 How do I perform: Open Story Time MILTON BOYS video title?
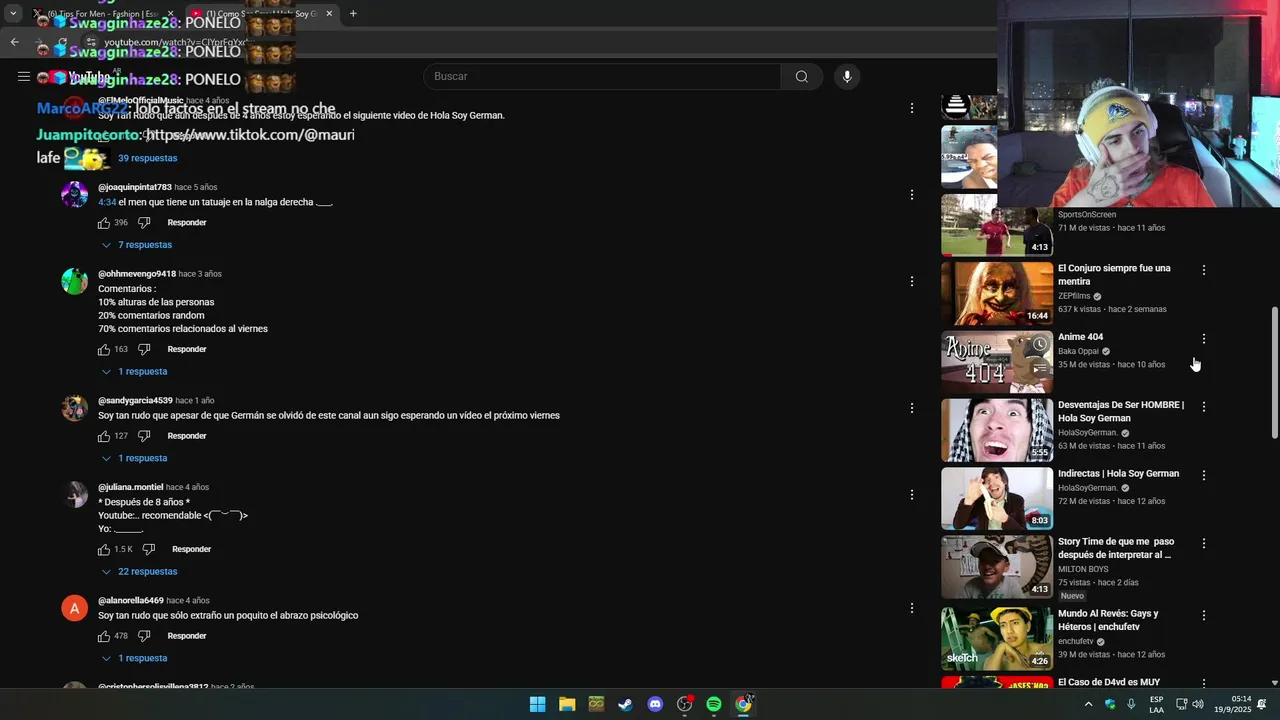click(x=1116, y=548)
